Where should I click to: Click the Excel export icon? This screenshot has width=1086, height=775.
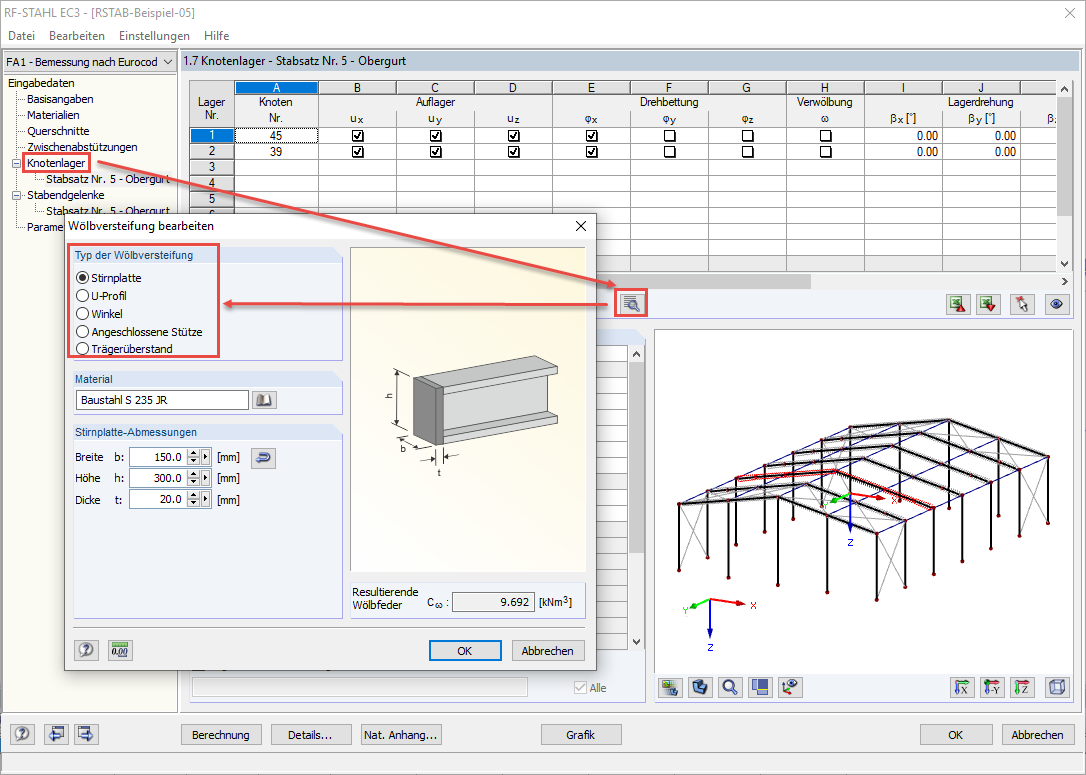[958, 304]
